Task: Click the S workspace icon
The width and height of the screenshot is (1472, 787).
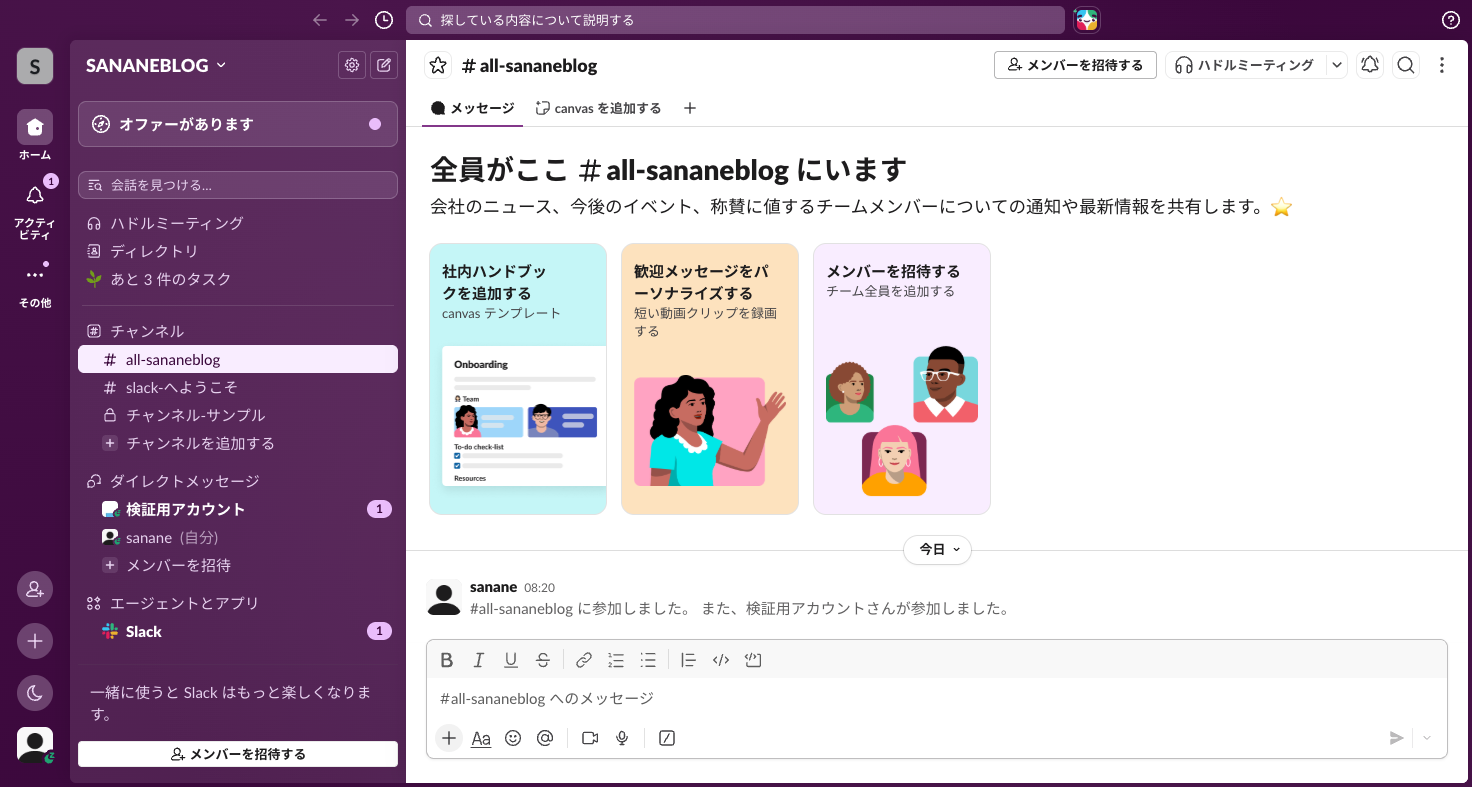Action: point(35,66)
